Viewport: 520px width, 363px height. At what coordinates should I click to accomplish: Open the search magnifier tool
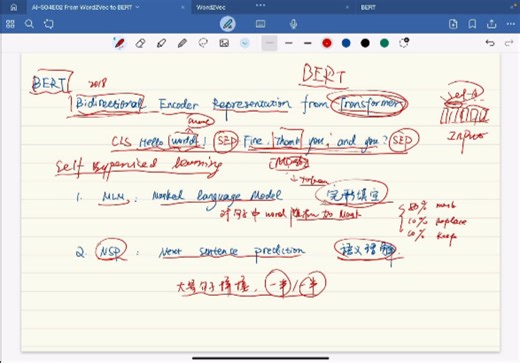[29, 24]
